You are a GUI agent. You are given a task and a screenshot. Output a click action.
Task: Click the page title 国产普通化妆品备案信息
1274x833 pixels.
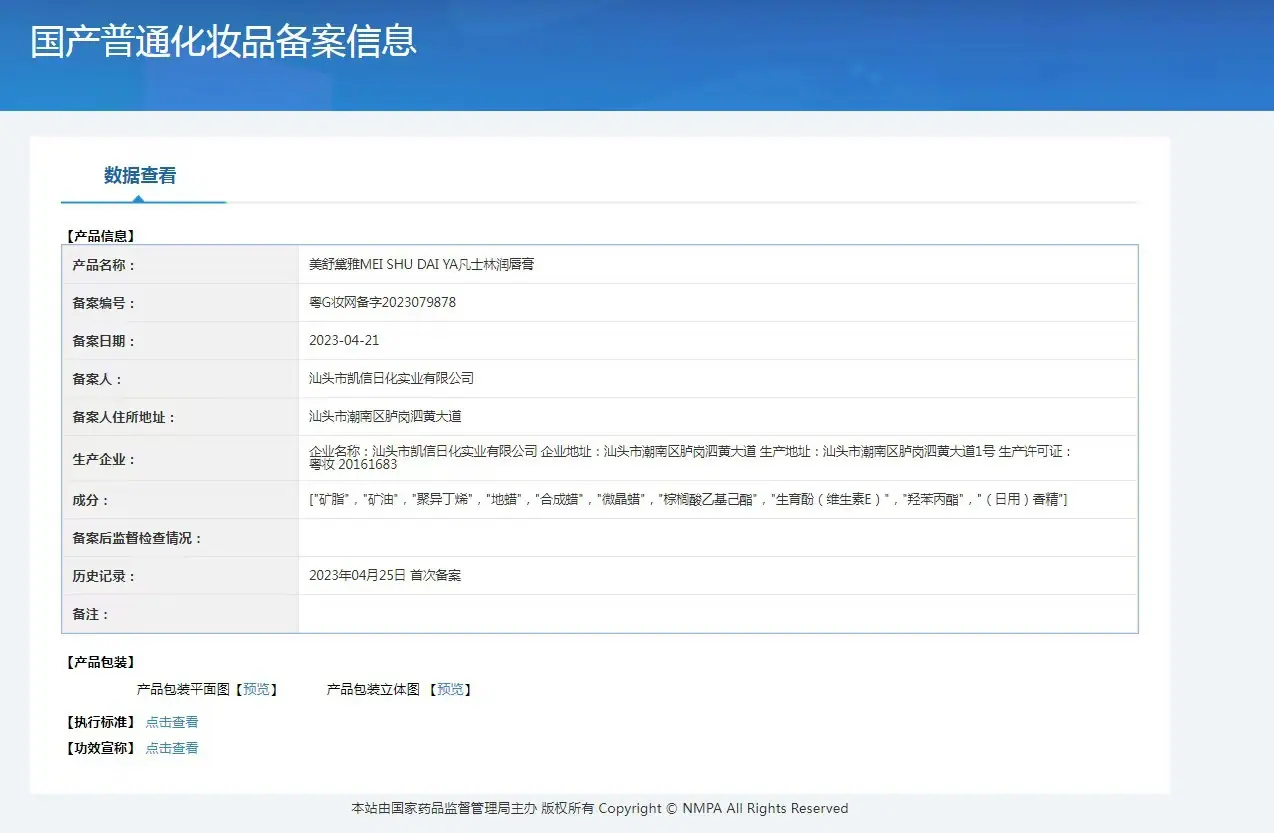[223, 42]
